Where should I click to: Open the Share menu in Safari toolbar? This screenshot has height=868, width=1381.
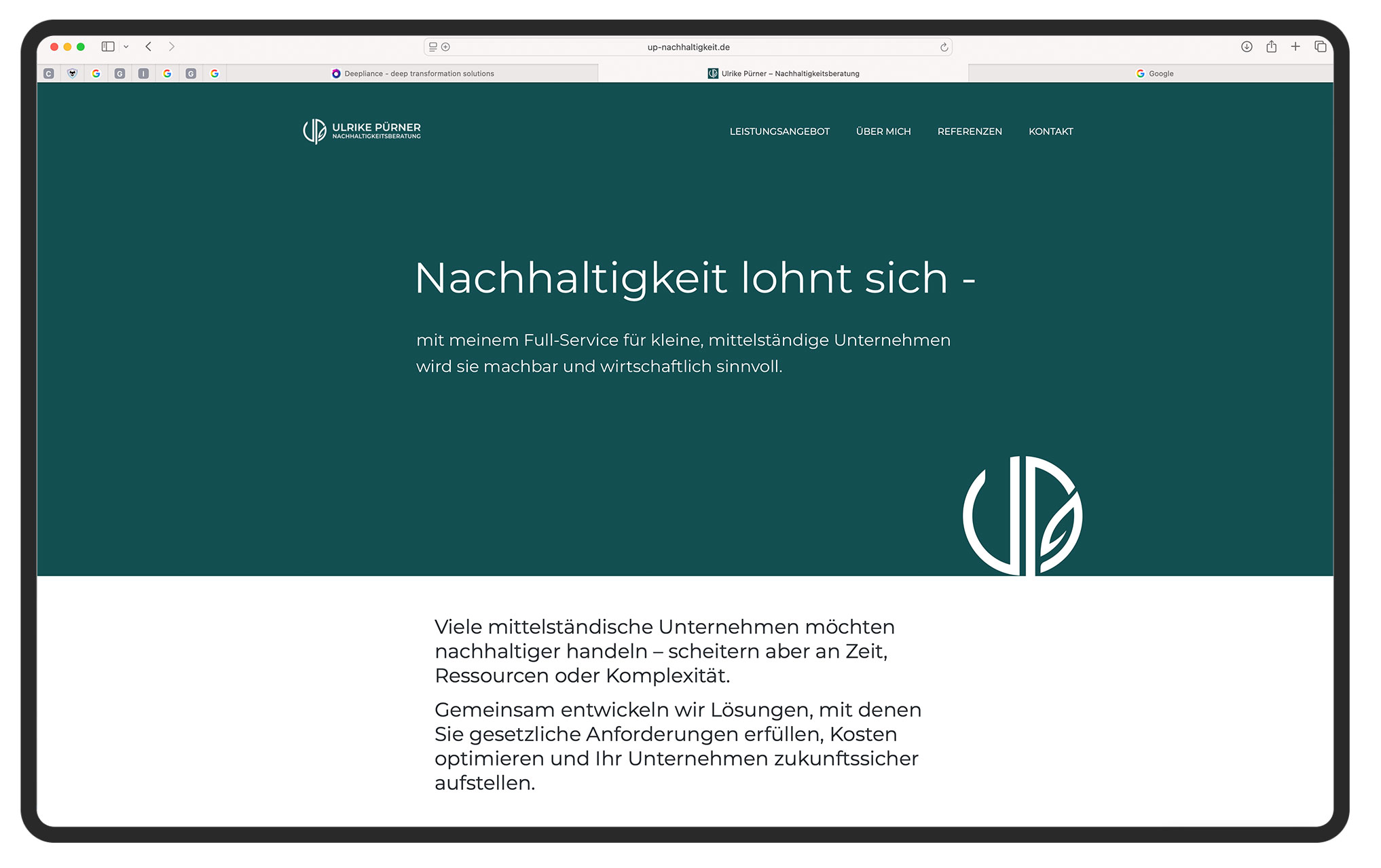coord(1271,47)
